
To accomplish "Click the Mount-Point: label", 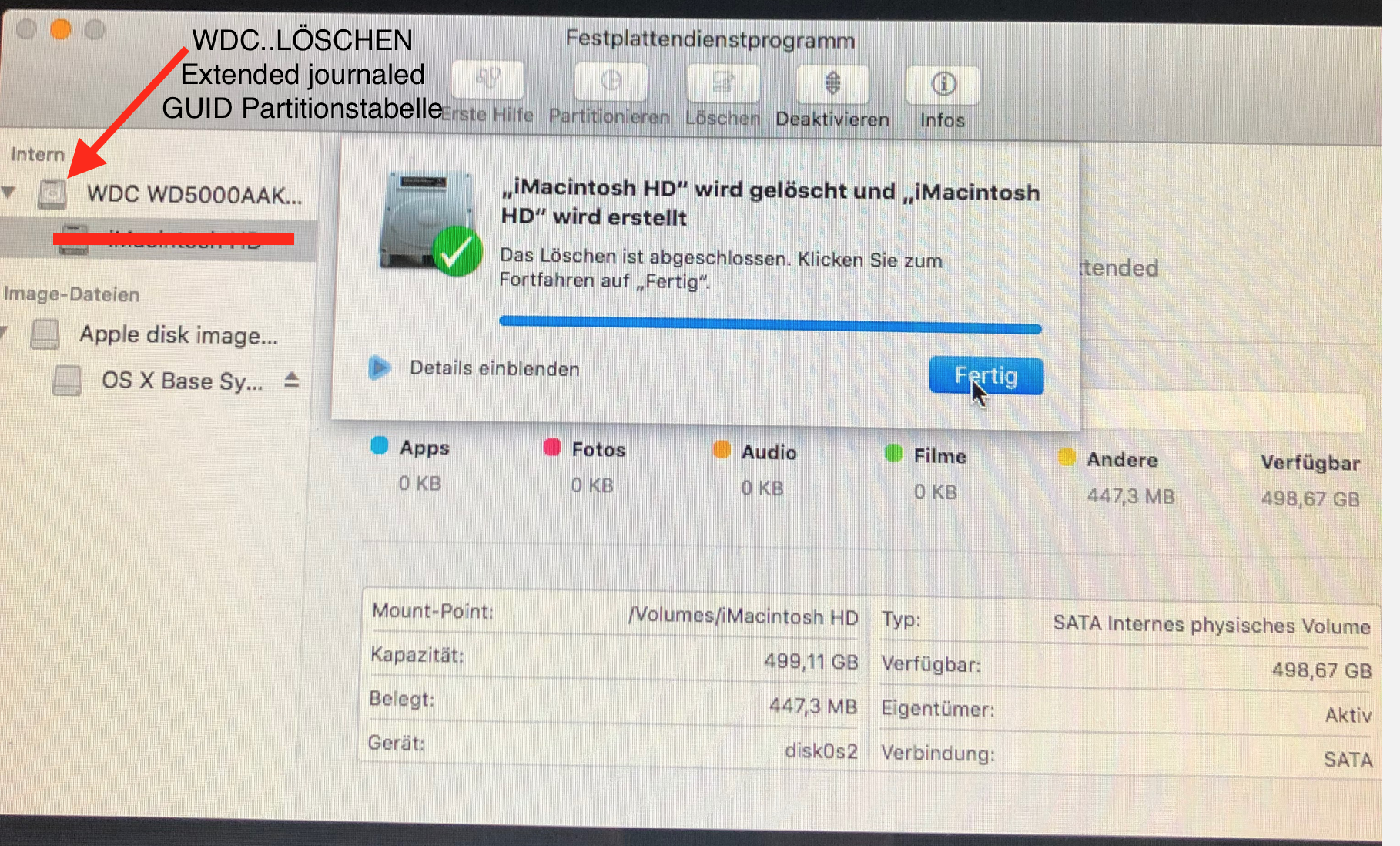I will coord(433,611).
